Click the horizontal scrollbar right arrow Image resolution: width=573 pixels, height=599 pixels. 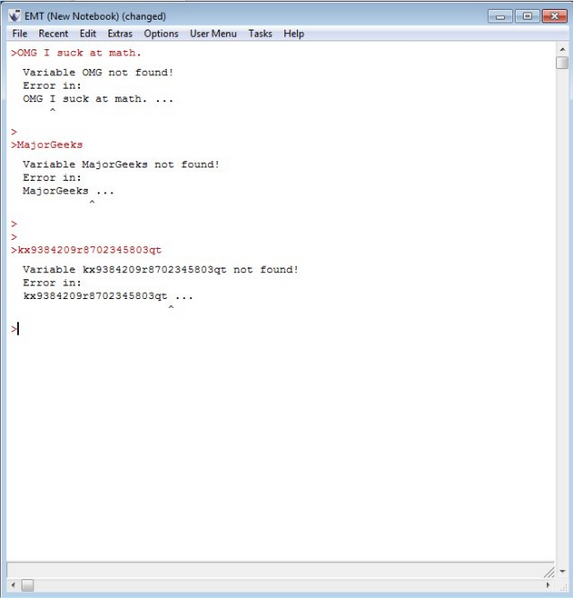548,585
